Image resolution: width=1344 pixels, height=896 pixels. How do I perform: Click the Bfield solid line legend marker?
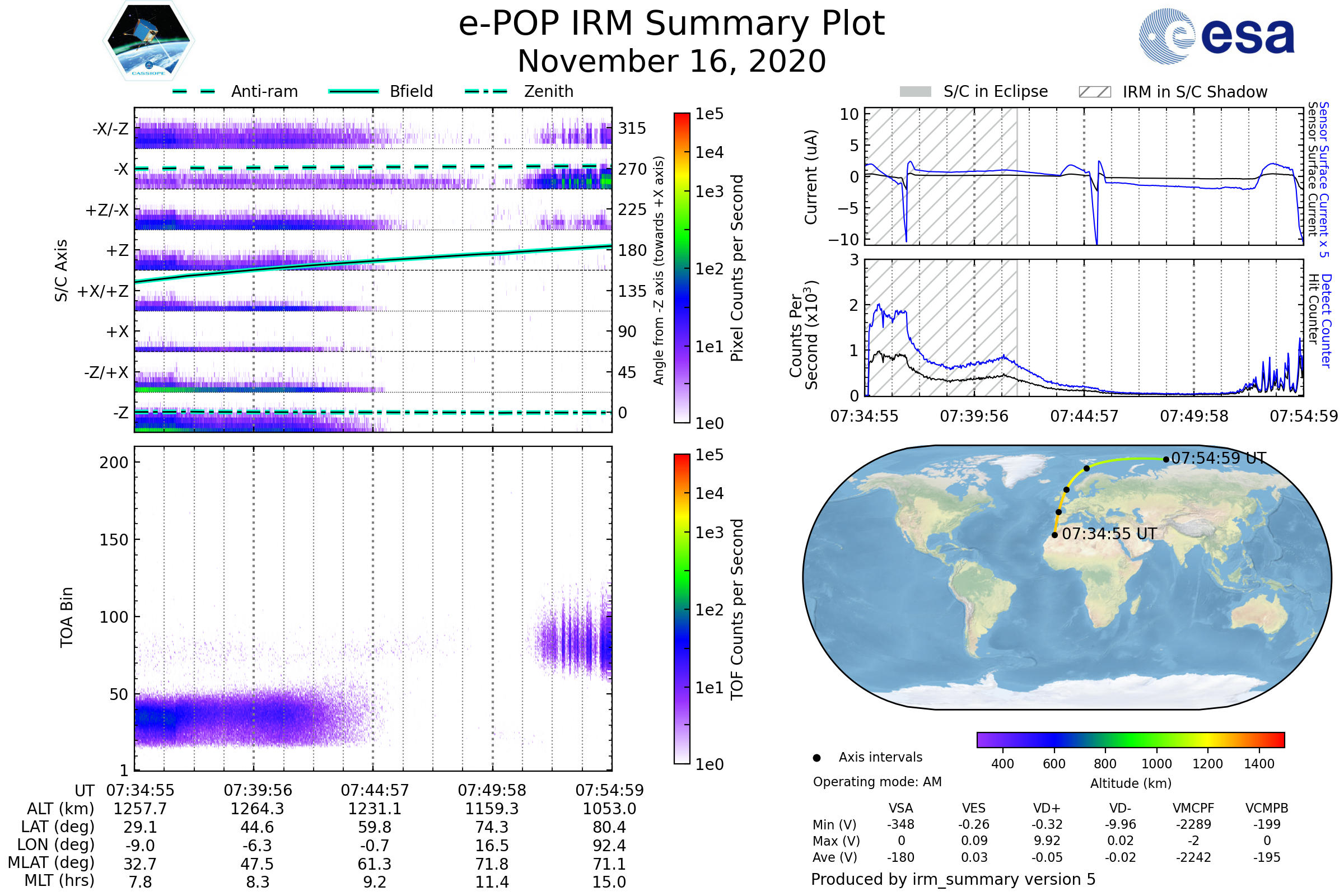tap(353, 91)
